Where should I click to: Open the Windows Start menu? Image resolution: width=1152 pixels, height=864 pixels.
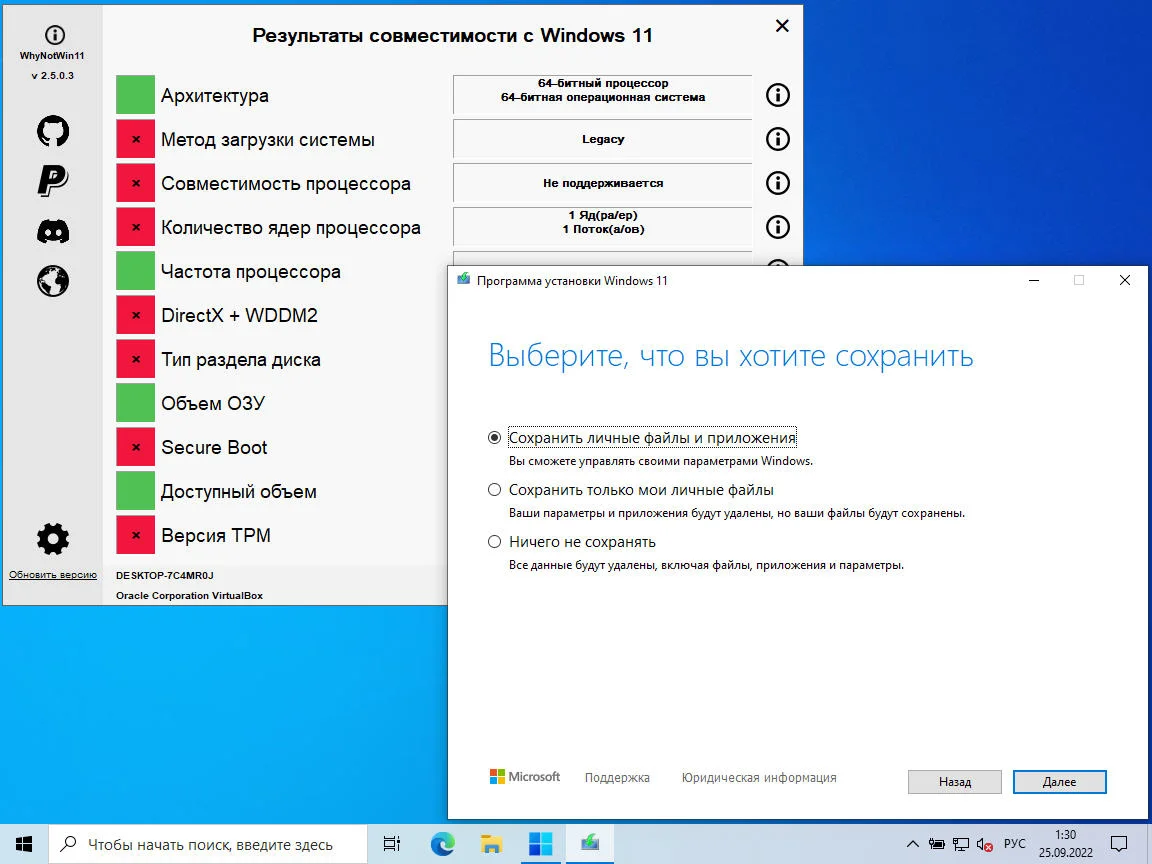point(24,843)
